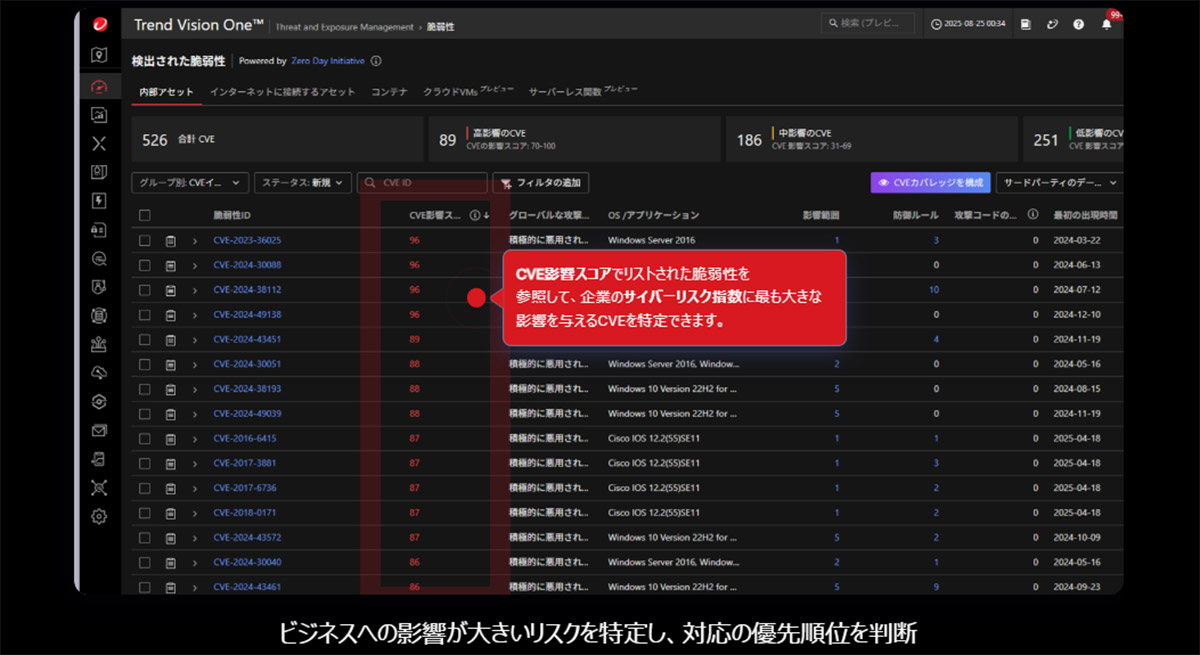Click the 186 中影響のCVE summary card
The image size is (1200, 655).
tap(871, 139)
